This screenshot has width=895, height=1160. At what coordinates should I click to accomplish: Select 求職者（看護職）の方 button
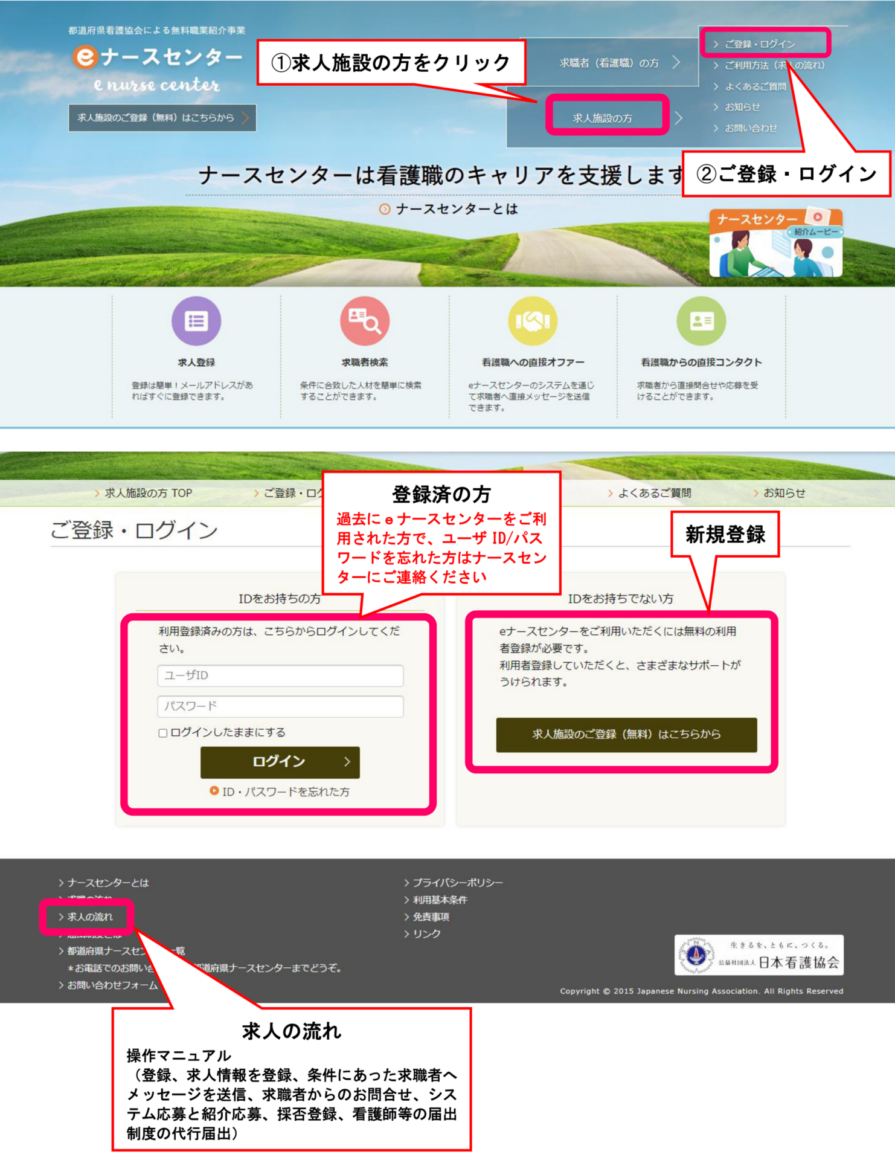coord(609,63)
